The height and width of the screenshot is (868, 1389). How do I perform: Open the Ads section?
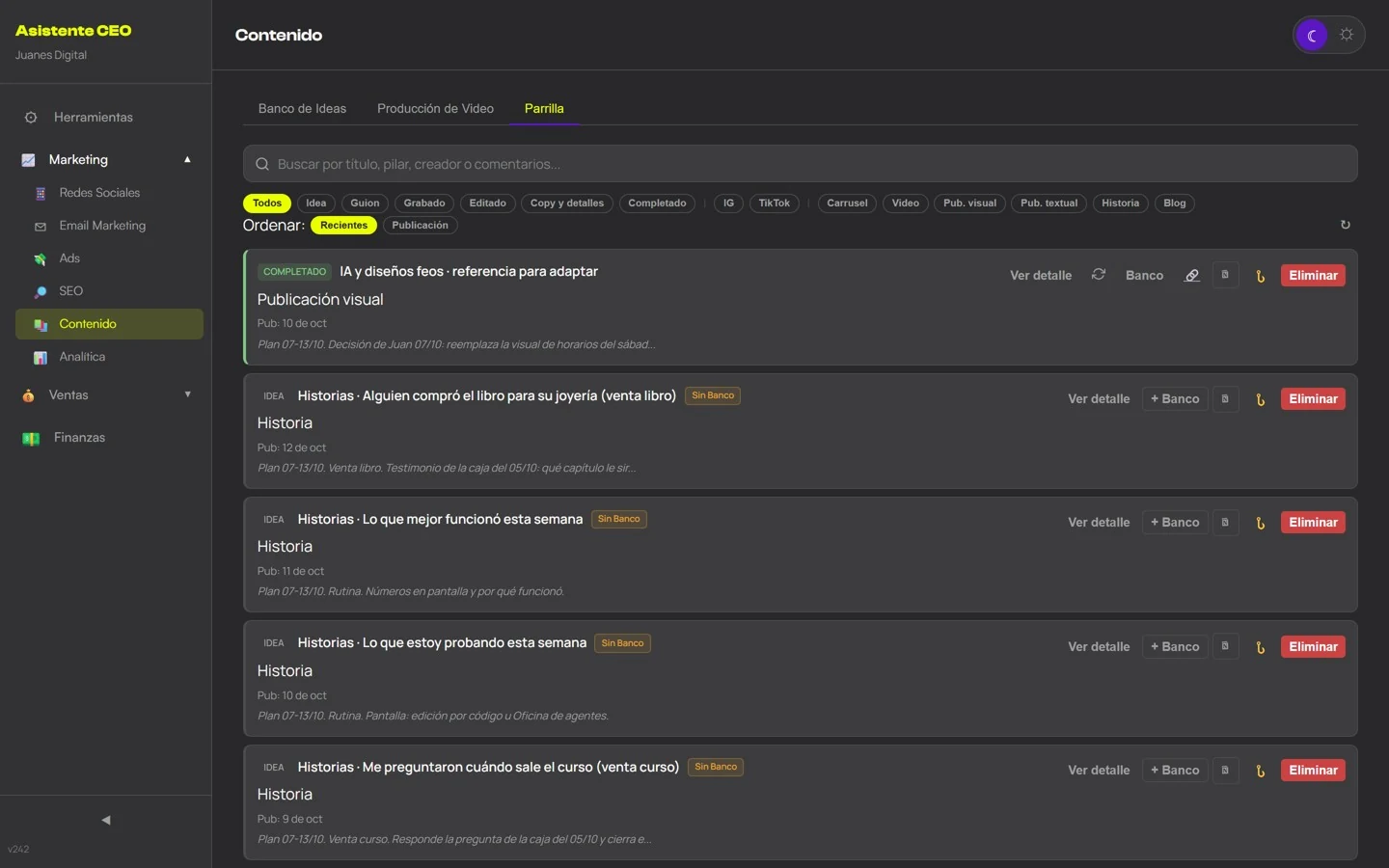pyautogui.click(x=109, y=258)
